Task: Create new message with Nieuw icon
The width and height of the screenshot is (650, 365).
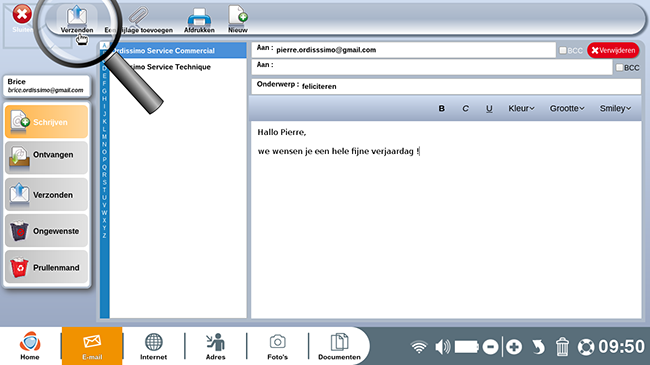Action: 238,19
